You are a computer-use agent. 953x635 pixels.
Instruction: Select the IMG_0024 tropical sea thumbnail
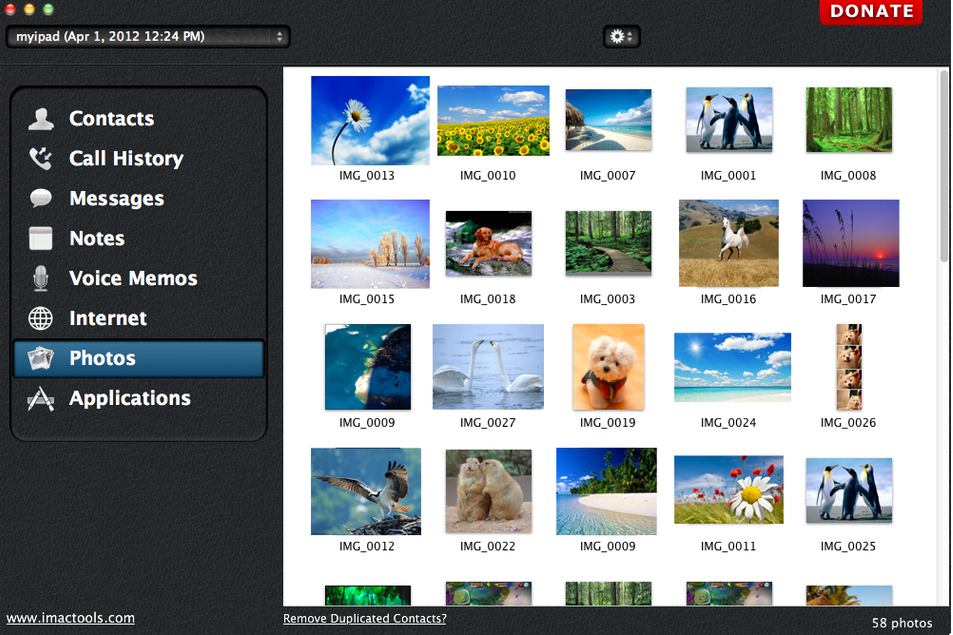pyautogui.click(x=732, y=367)
